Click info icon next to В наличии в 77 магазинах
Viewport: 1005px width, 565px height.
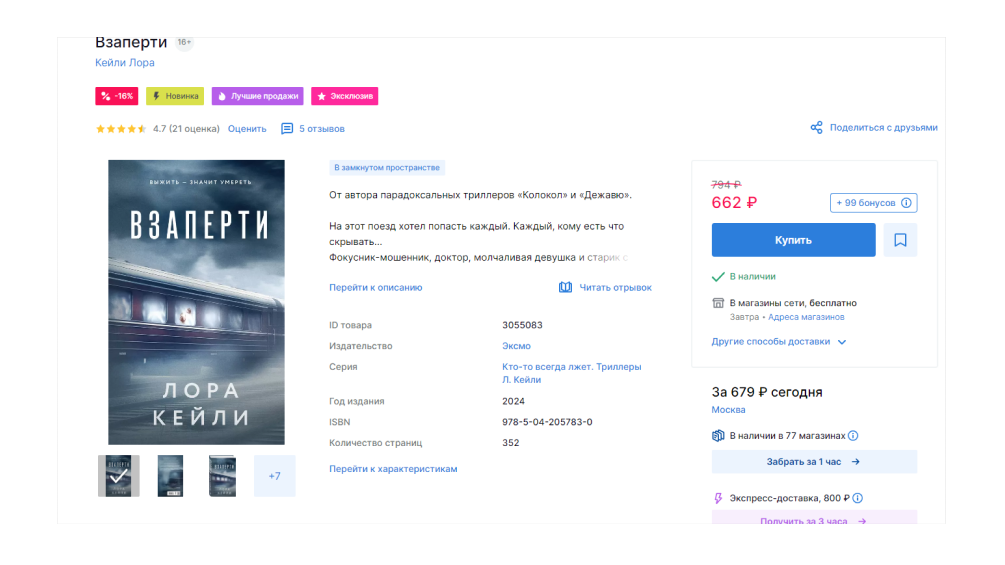point(853,436)
